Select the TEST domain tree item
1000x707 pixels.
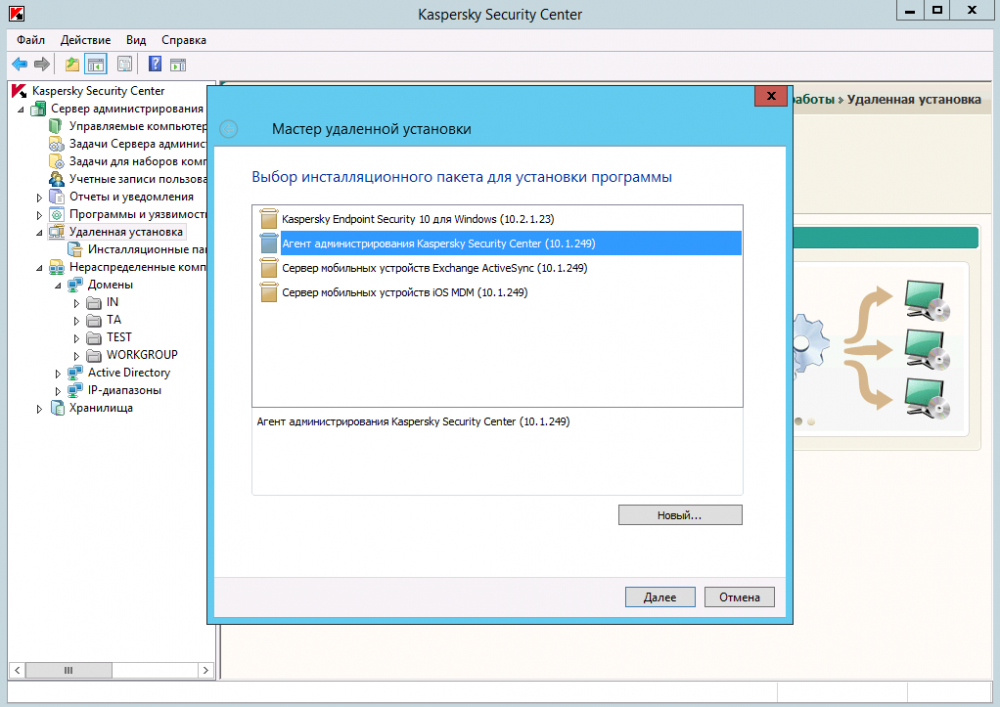click(119, 337)
